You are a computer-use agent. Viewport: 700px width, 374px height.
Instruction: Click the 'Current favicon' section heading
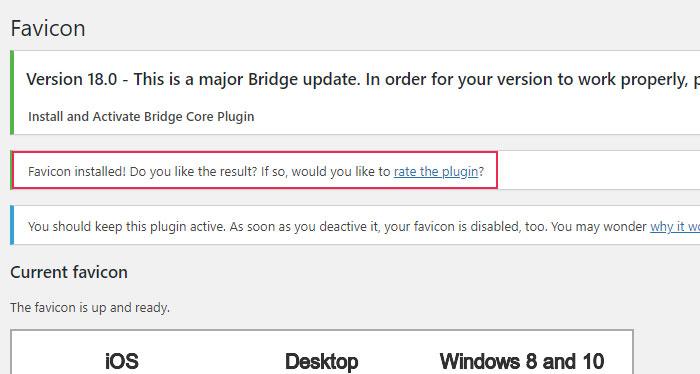(x=69, y=272)
